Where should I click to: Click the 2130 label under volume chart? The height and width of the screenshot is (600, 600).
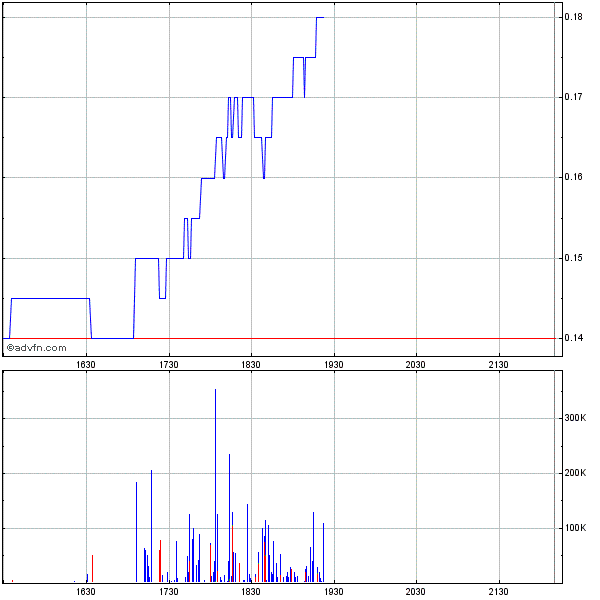(499, 592)
